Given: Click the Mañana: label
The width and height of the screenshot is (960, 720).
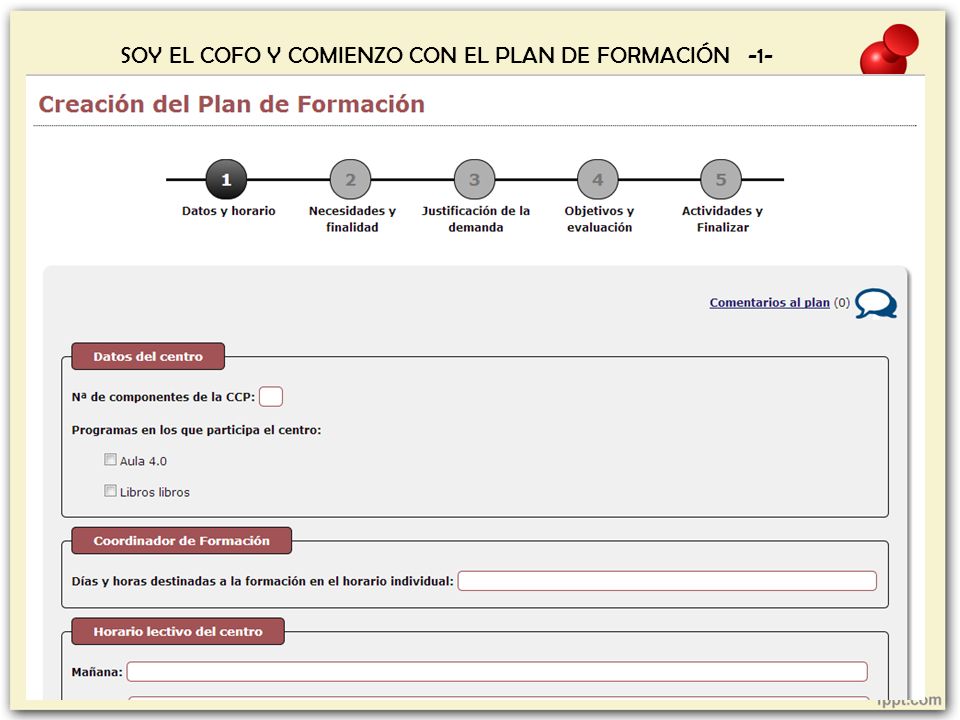Looking at the screenshot, I should point(97,672).
